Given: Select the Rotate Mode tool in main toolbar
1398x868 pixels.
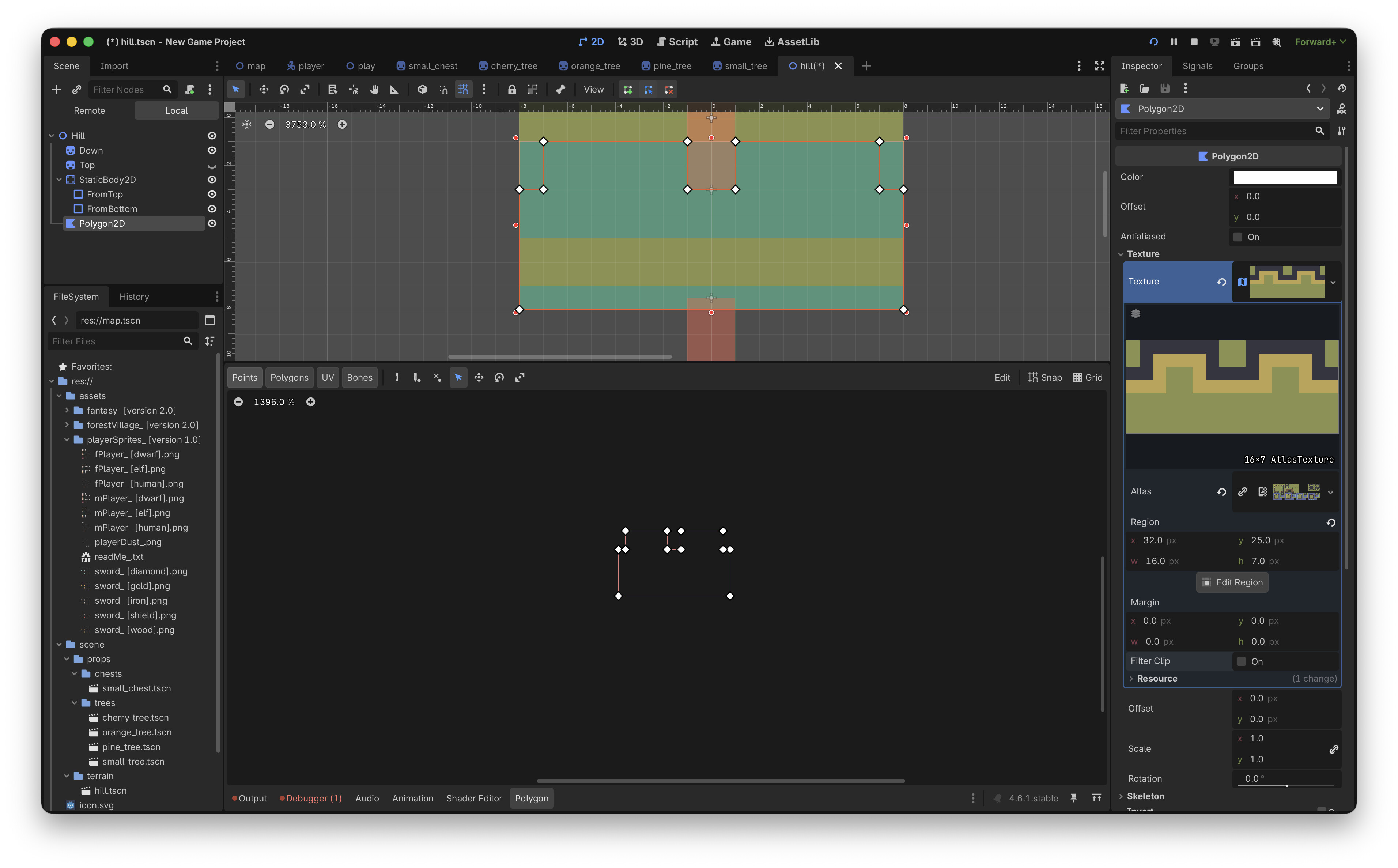Looking at the screenshot, I should pos(284,90).
